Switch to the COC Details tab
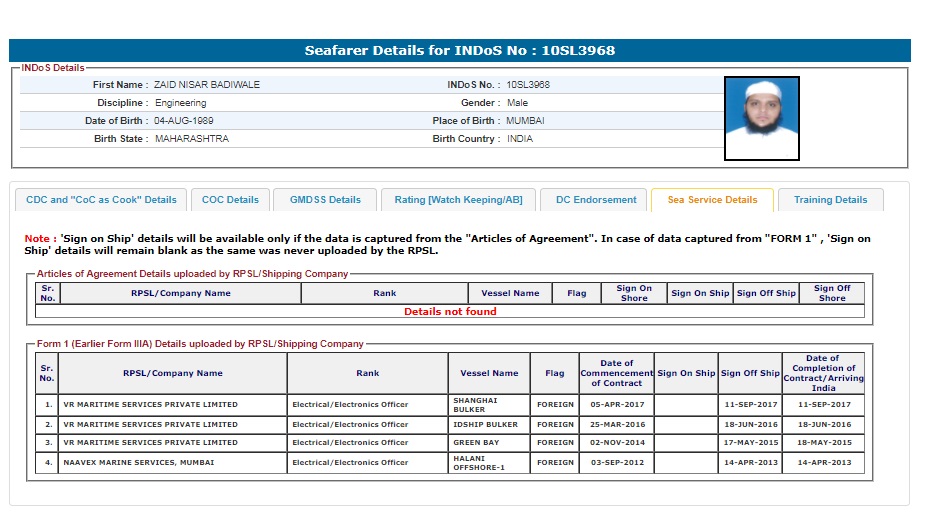The width and height of the screenshot is (951, 516). (x=230, y=200)
